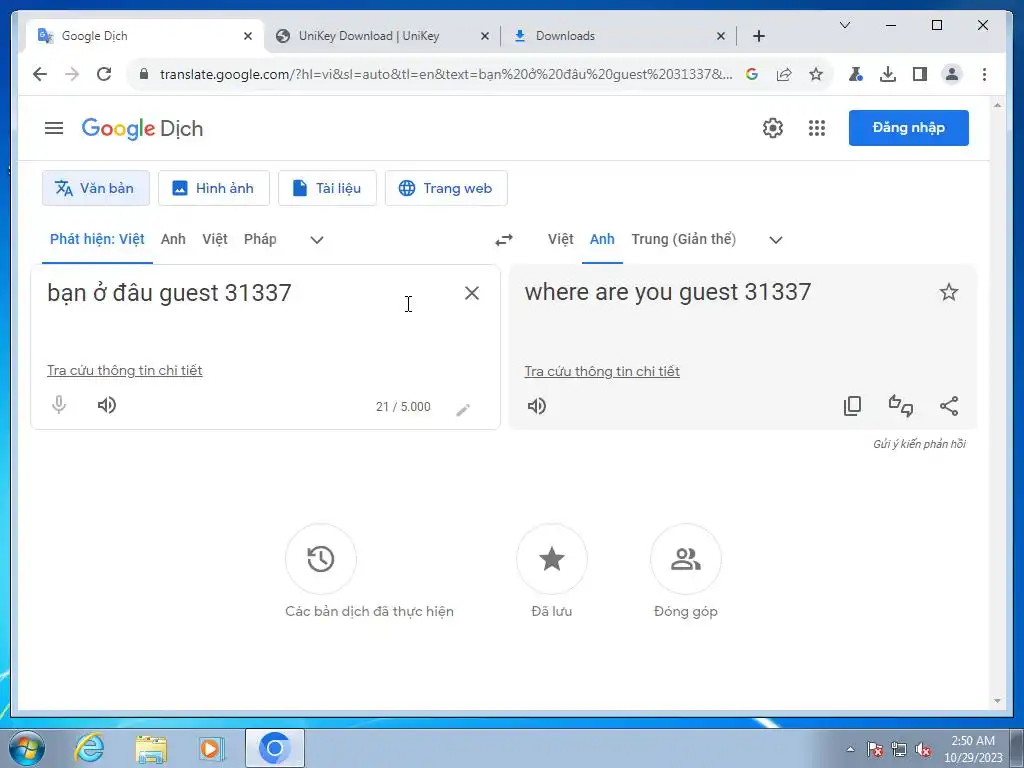The image size is (1024, 768).
Task: Open handwriting input pencil icon
Action: [x=462, y=409]
